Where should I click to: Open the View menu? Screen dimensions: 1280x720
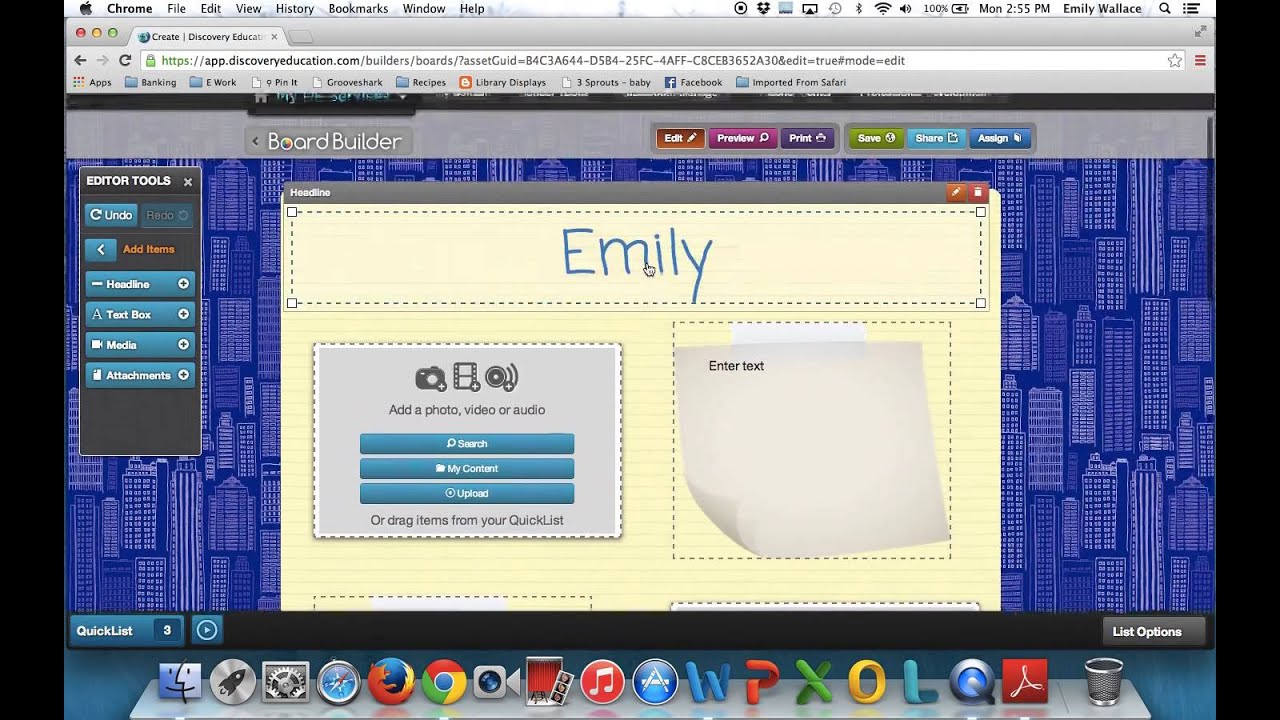point(248,9)
